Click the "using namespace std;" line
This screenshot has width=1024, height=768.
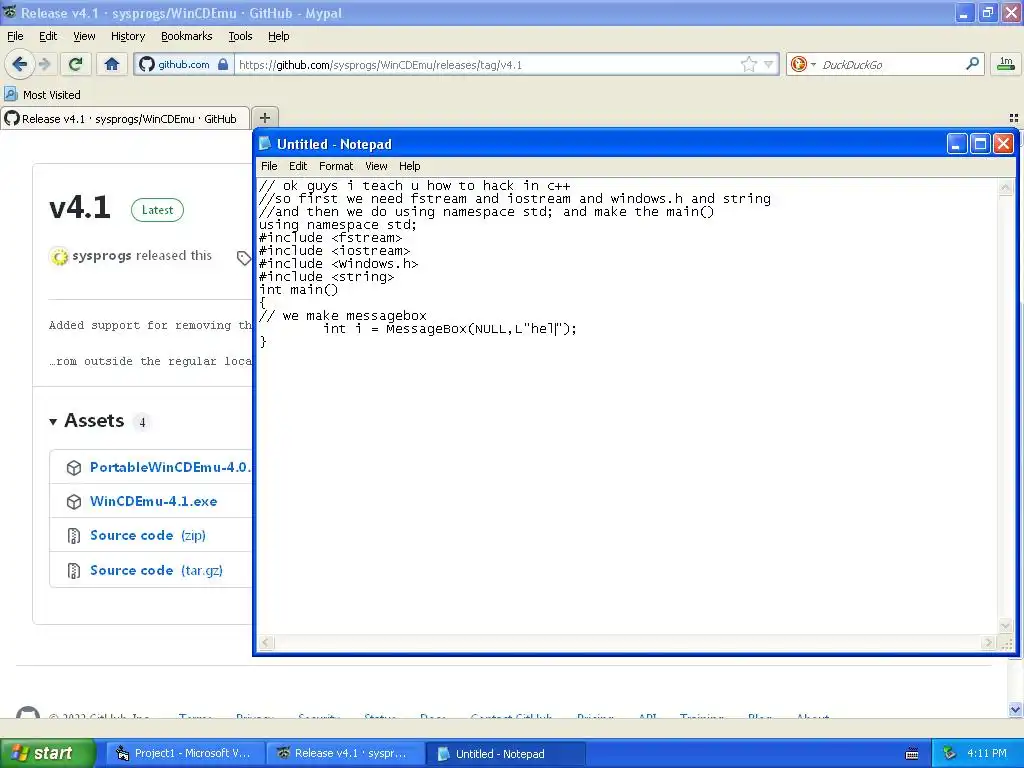click(x=338, y=225)
